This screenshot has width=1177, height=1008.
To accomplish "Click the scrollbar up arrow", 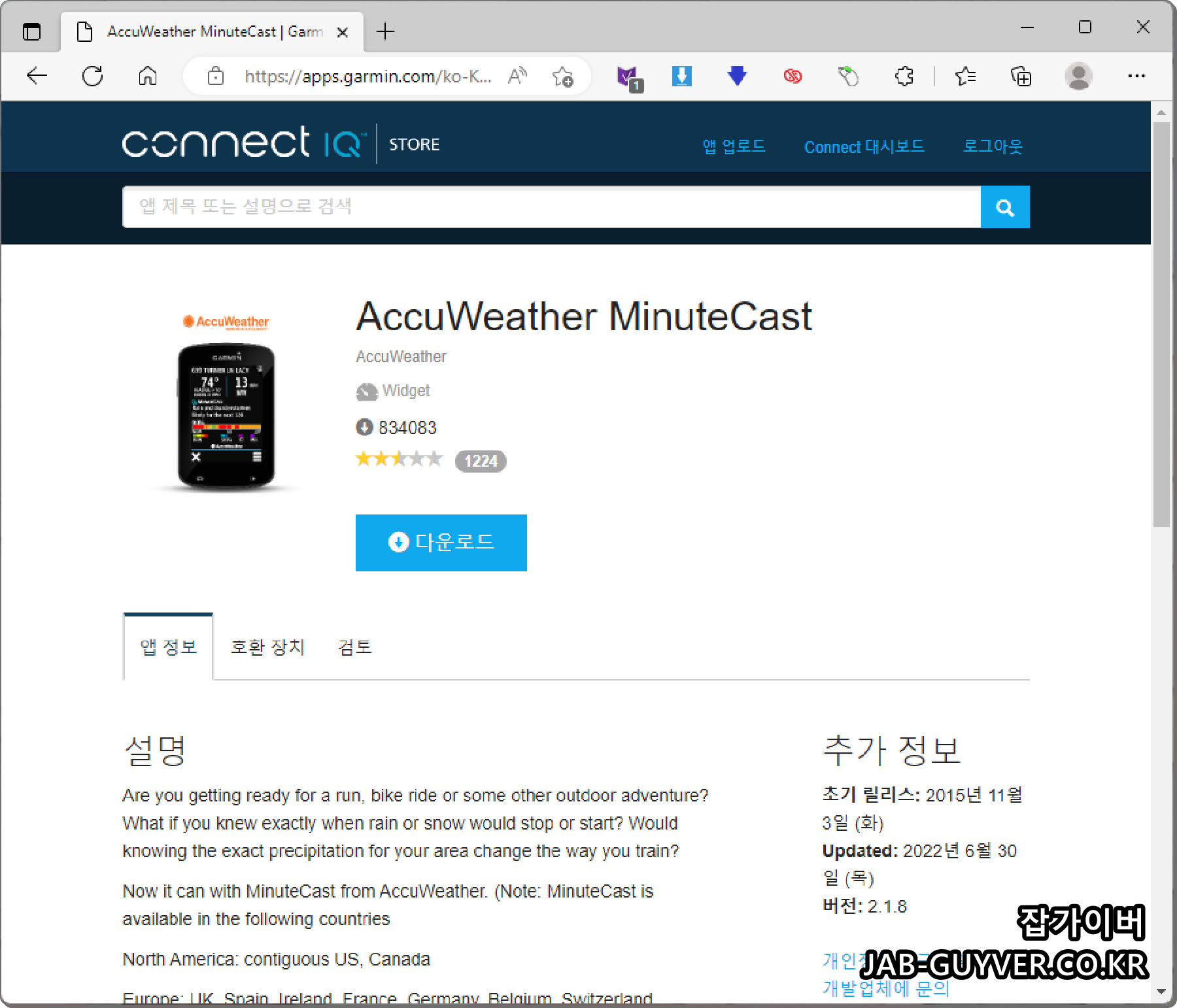I will pyautogui.click(x=1161, y=112).
